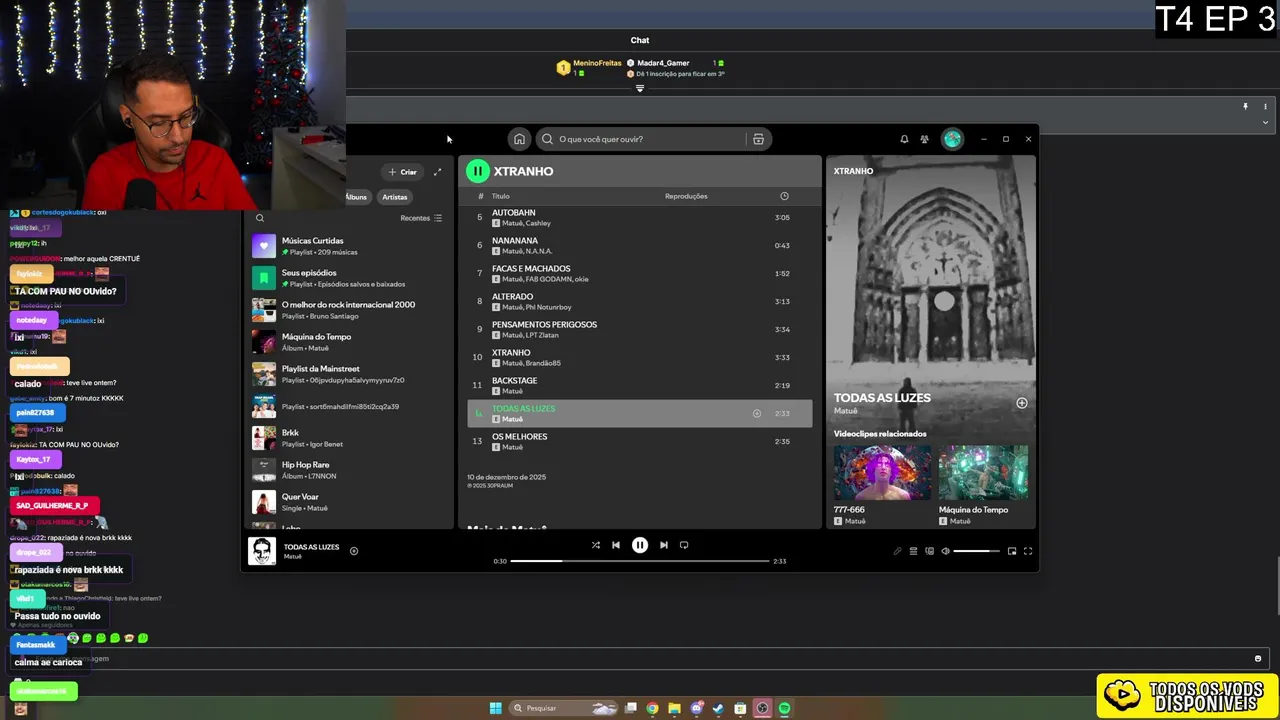Open the play queue
1280x720 pixels.
(913, 551)
